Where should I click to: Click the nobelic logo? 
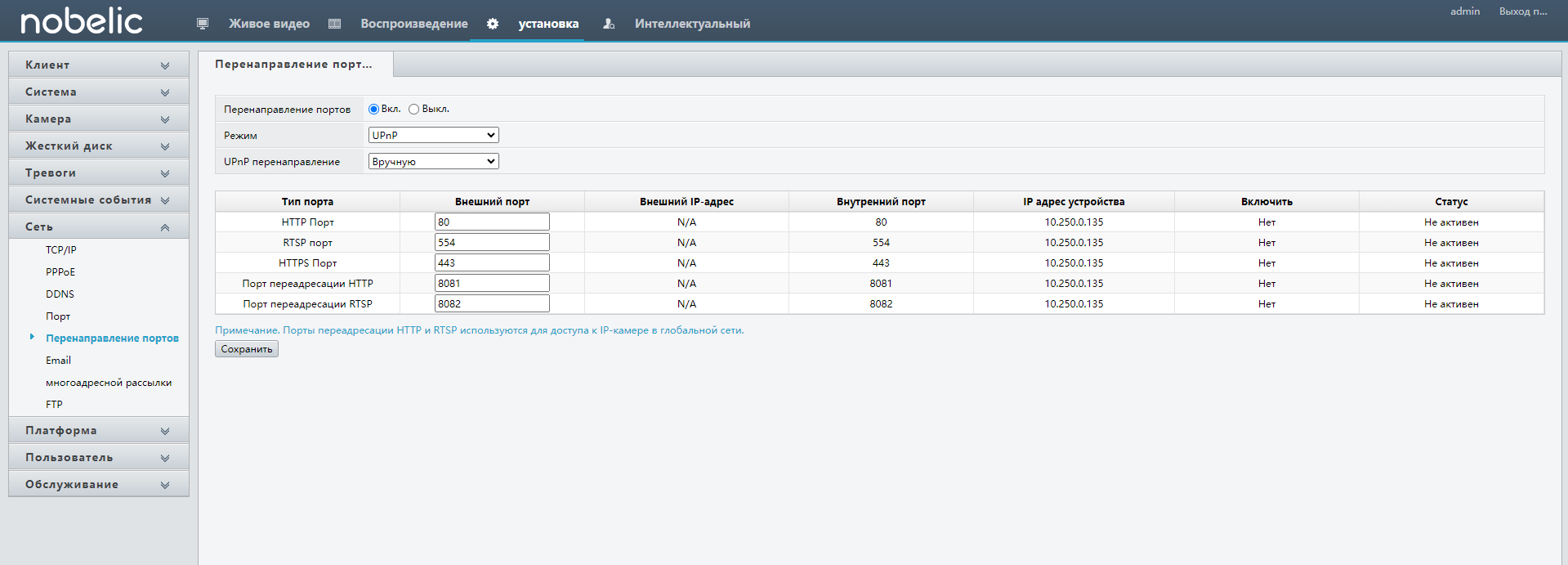click(x=82, y=21)
